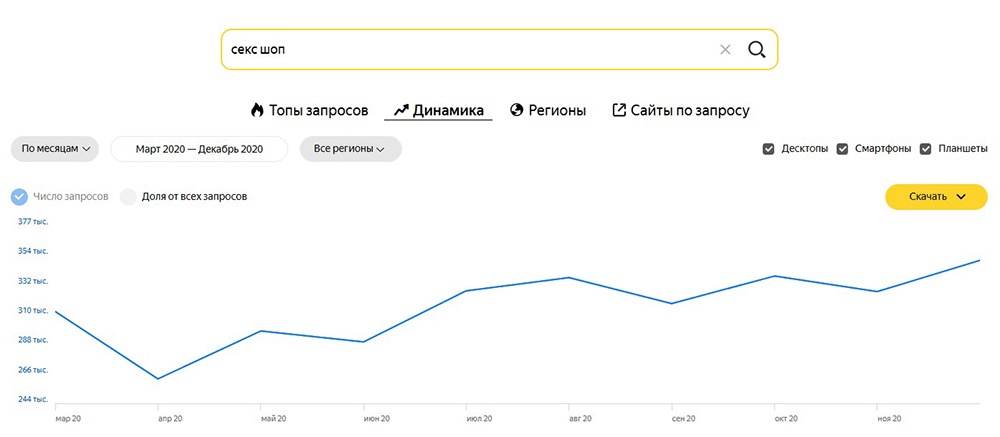Click the 354 тыс. axis label
The image size is (1000, 437).
click(x=34, y=251)
